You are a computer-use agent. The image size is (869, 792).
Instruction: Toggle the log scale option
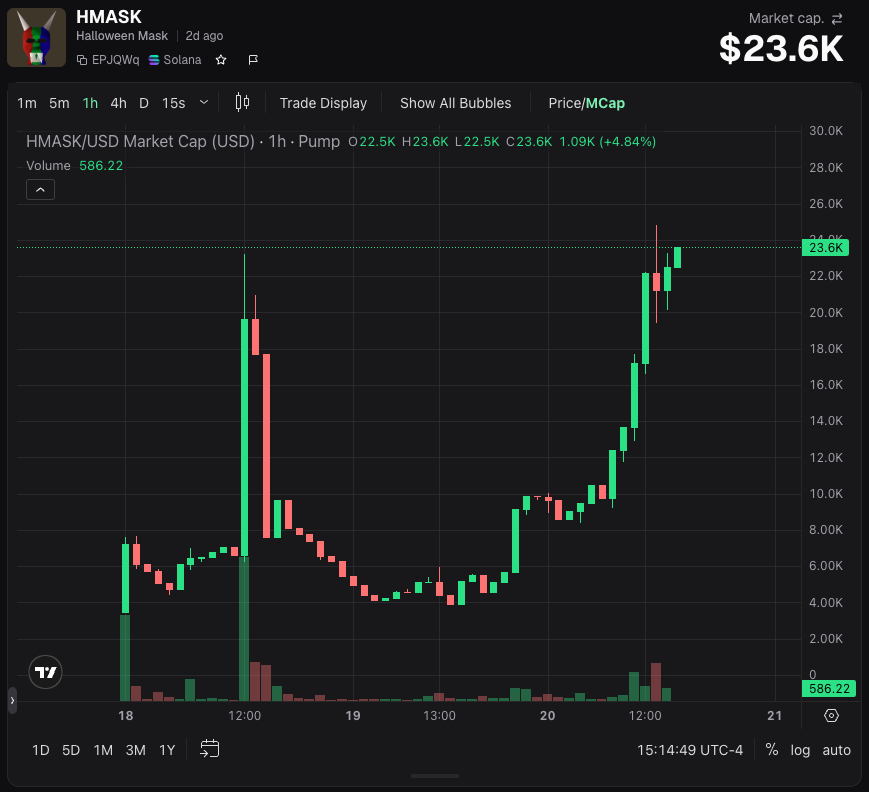800,750
